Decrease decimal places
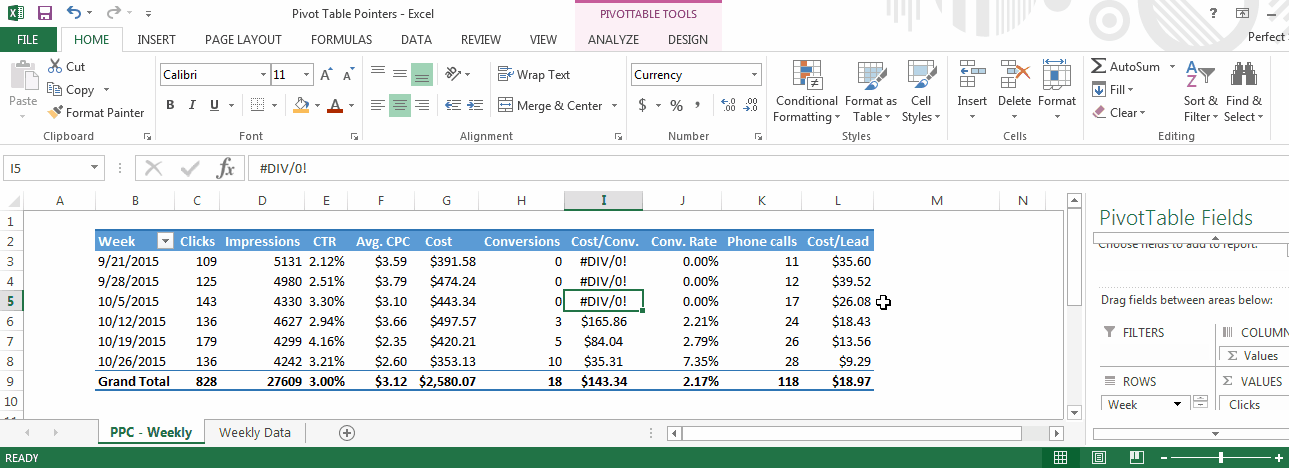 (751, 105)
